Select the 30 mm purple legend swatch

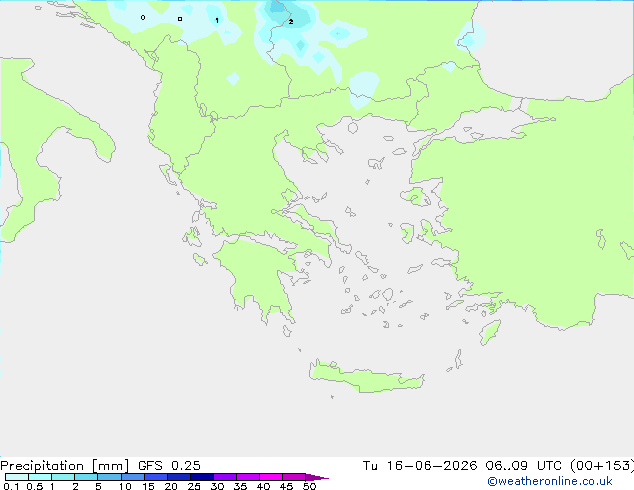click(x=225, y=477)
